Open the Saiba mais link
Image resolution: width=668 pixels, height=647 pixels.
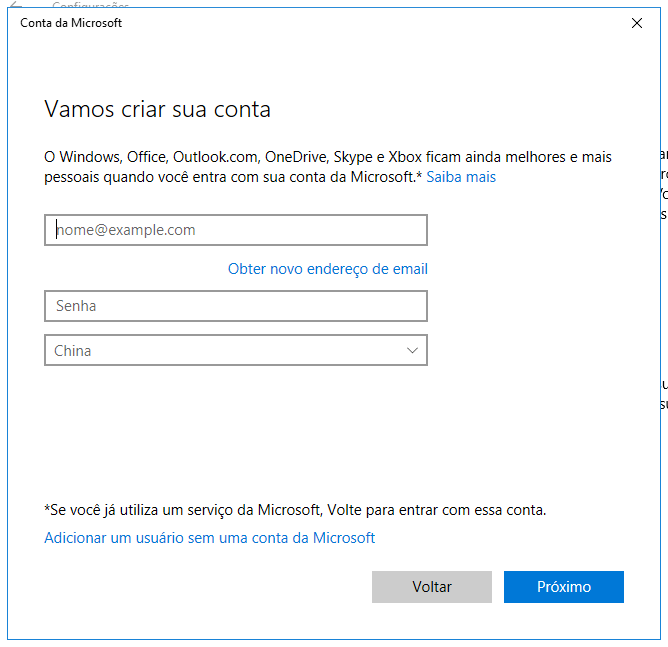(x=461, y=177)
